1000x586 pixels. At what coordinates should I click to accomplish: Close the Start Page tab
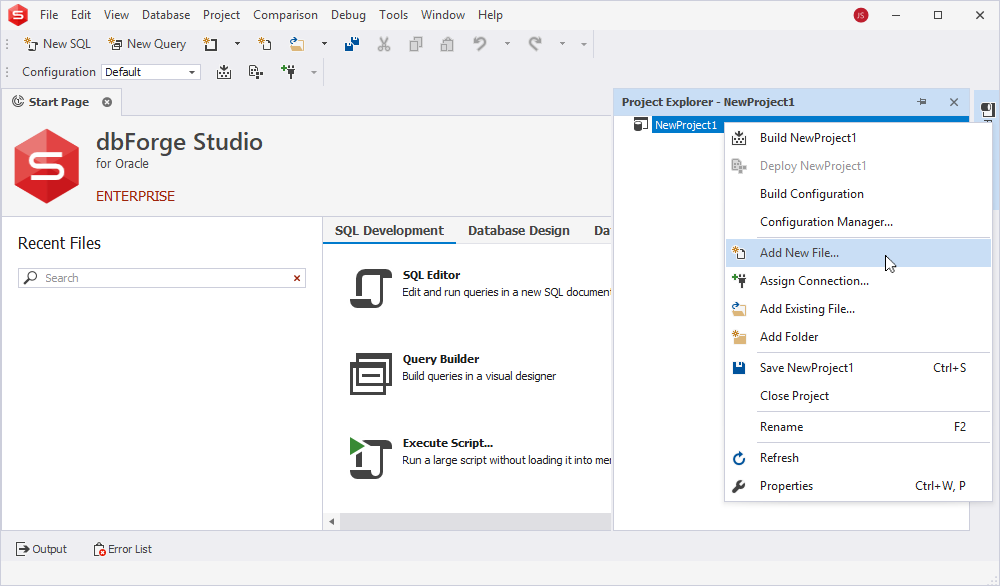pos(107,102)
